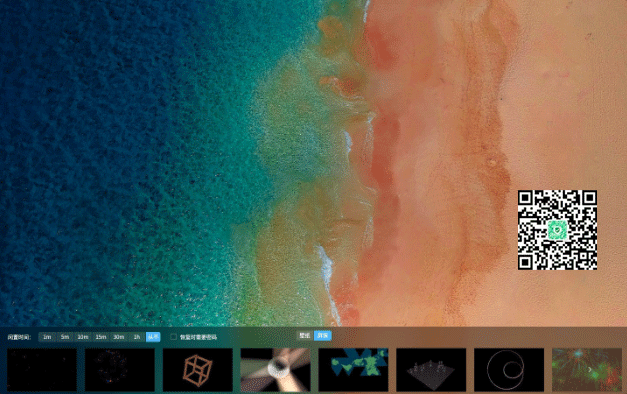Pick the 30m idle time option
This screenshot has width=627, height=394.
(119, 337)
